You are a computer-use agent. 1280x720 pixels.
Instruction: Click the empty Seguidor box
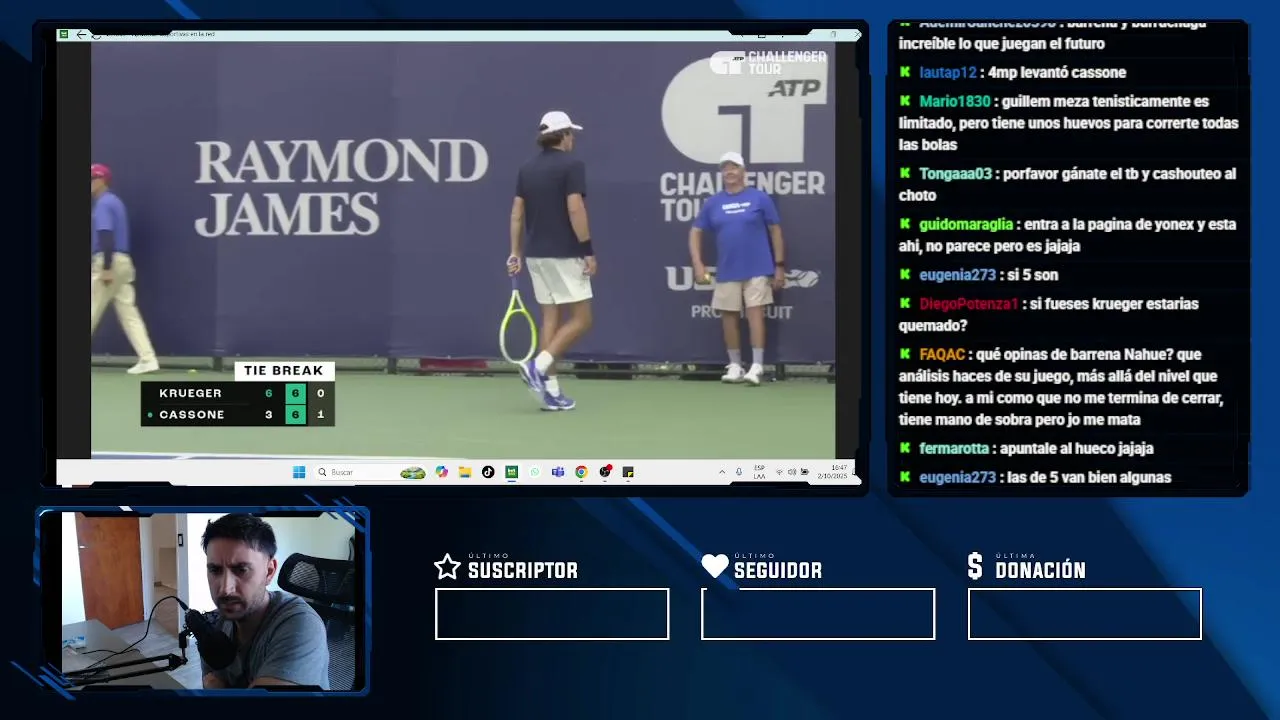point(818,614)
